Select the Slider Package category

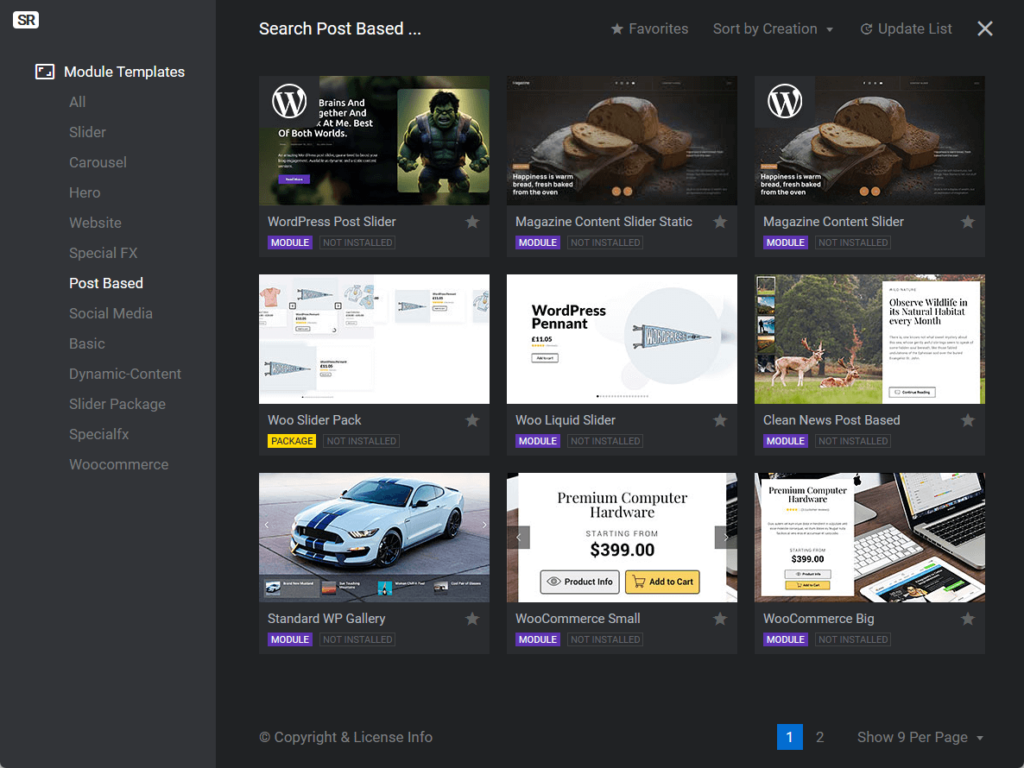[118, 404]
